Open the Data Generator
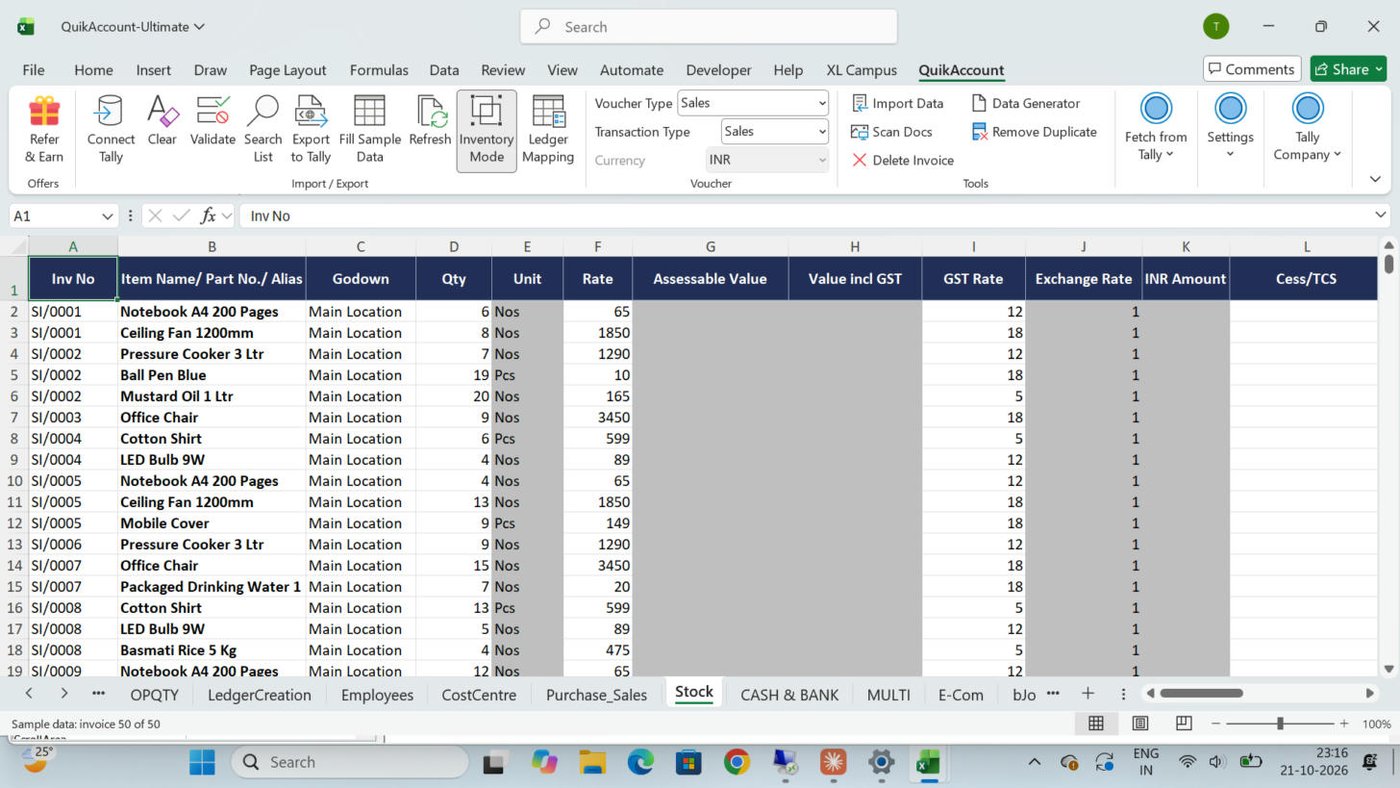 (x=1026, y=103)
